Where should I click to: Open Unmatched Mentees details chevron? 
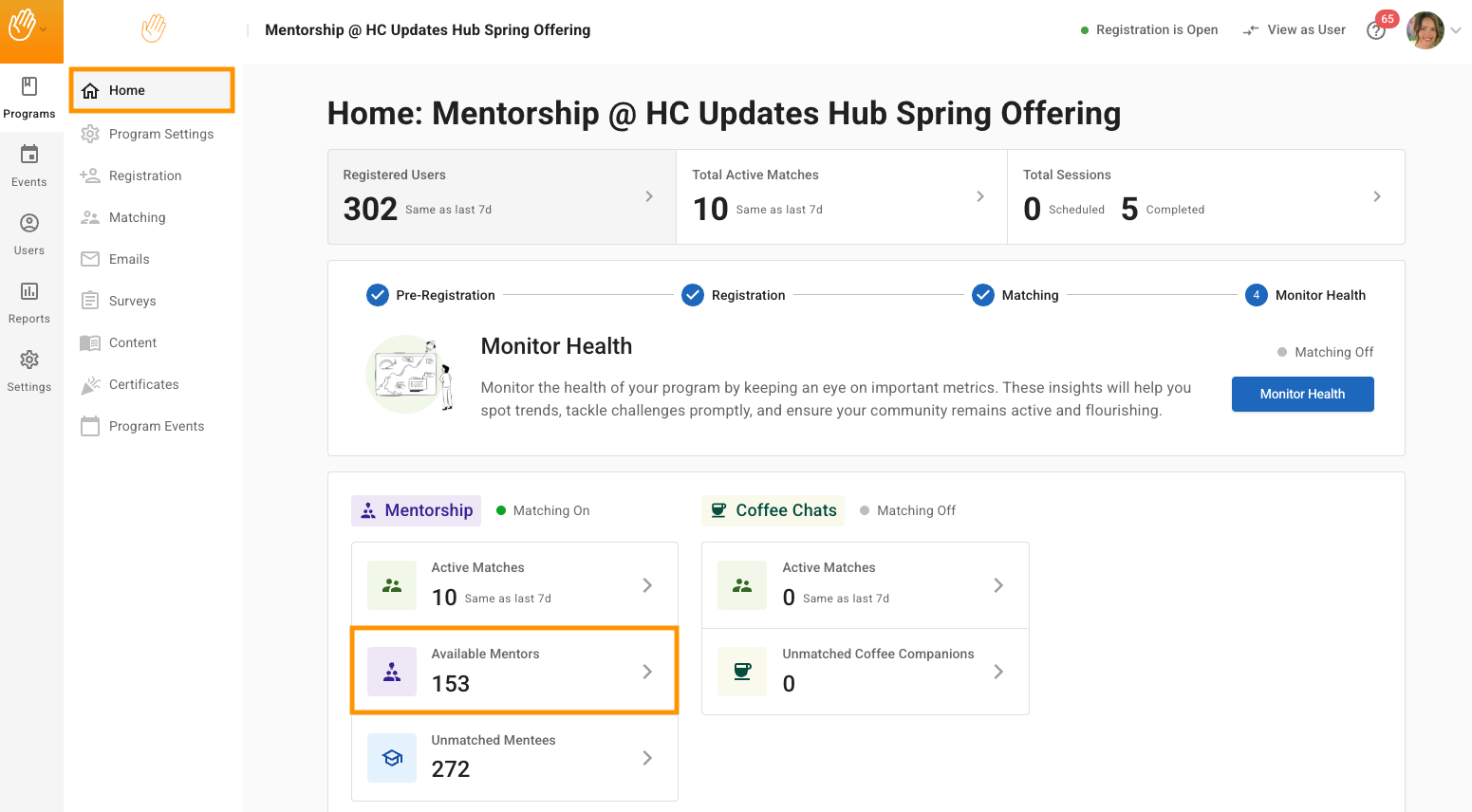pyautogui.click(x=647, y=758)
